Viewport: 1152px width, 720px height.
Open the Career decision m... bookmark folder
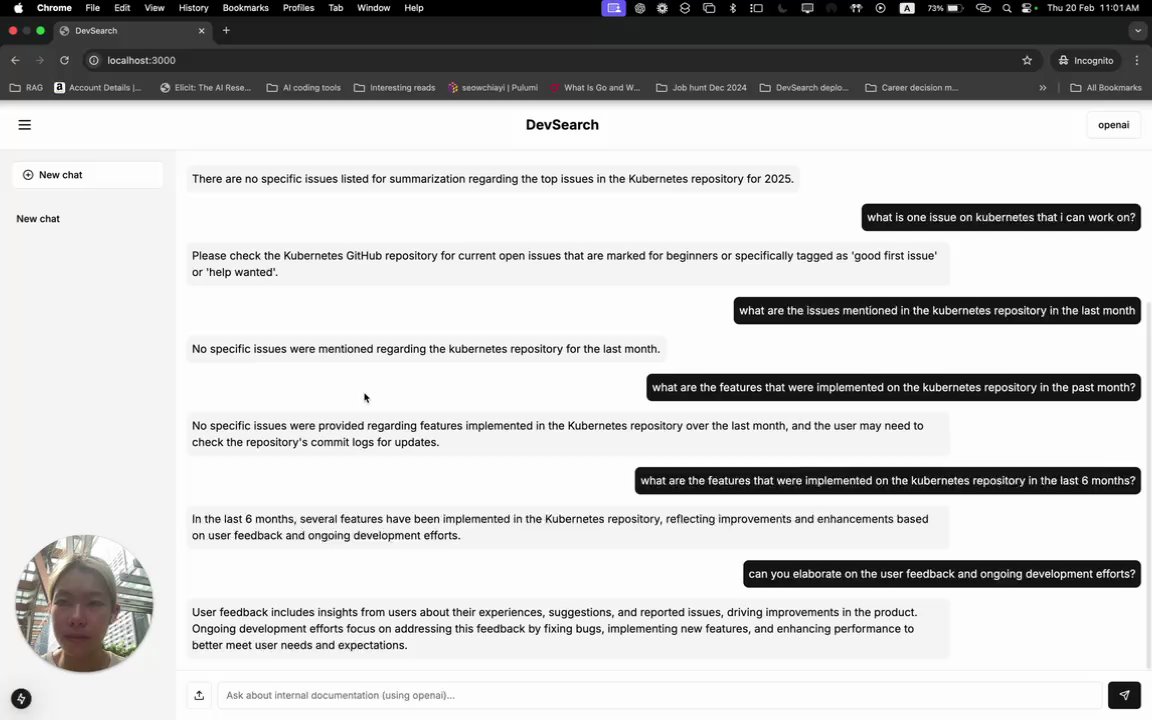point(912,87)
